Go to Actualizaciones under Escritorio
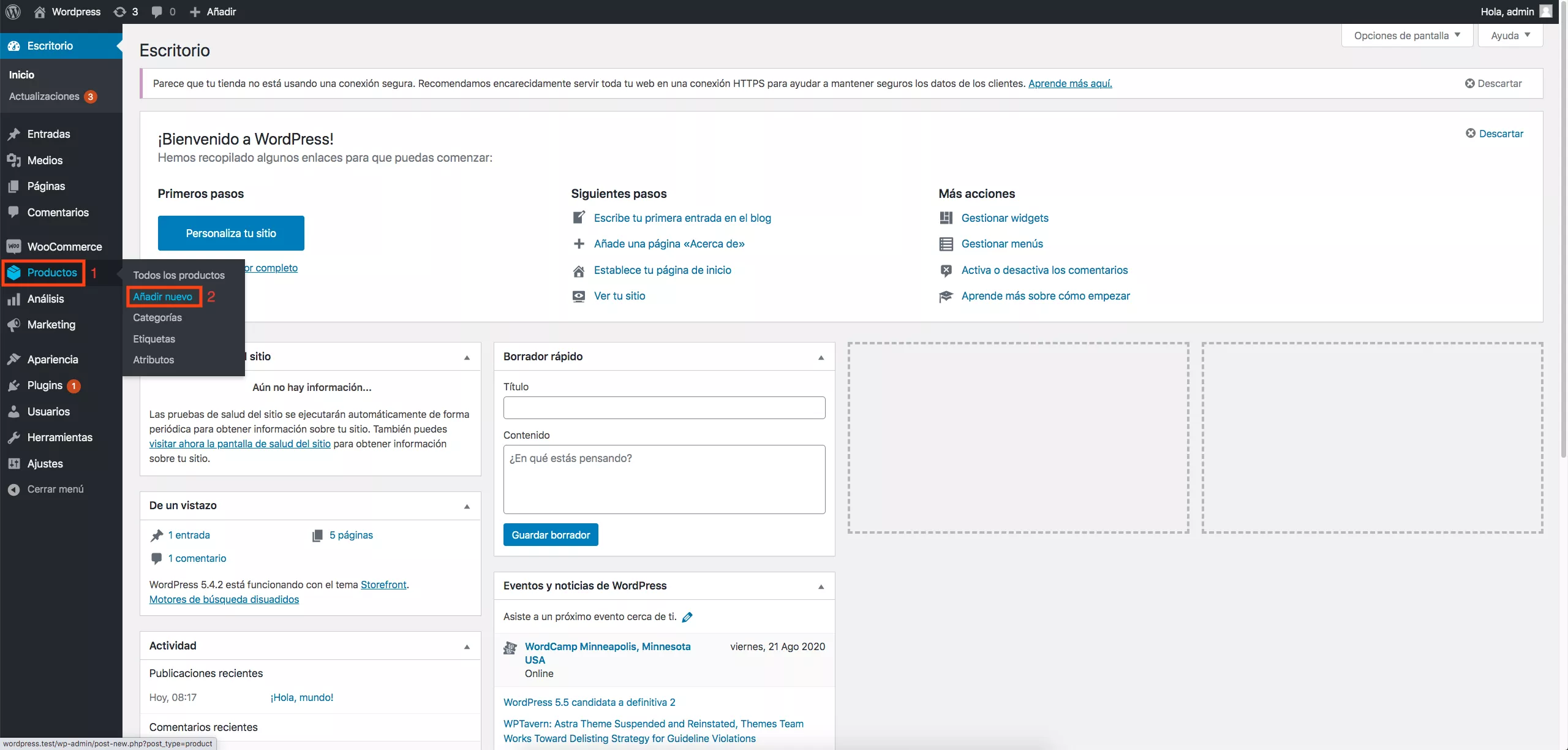 53,96
